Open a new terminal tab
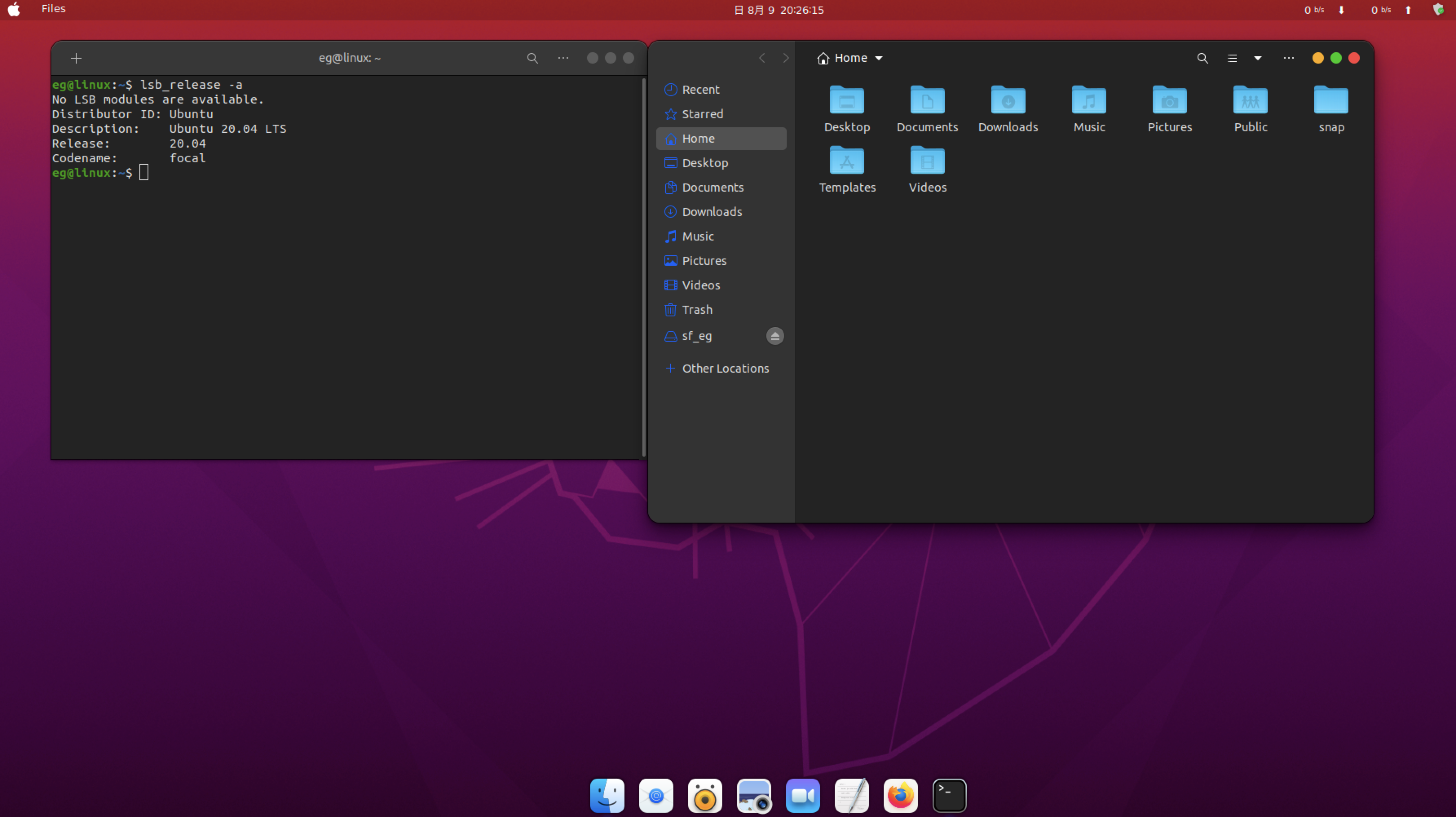Image resolution: width=1456 pixels, height=817 pixels. click(x=76, y=57)
